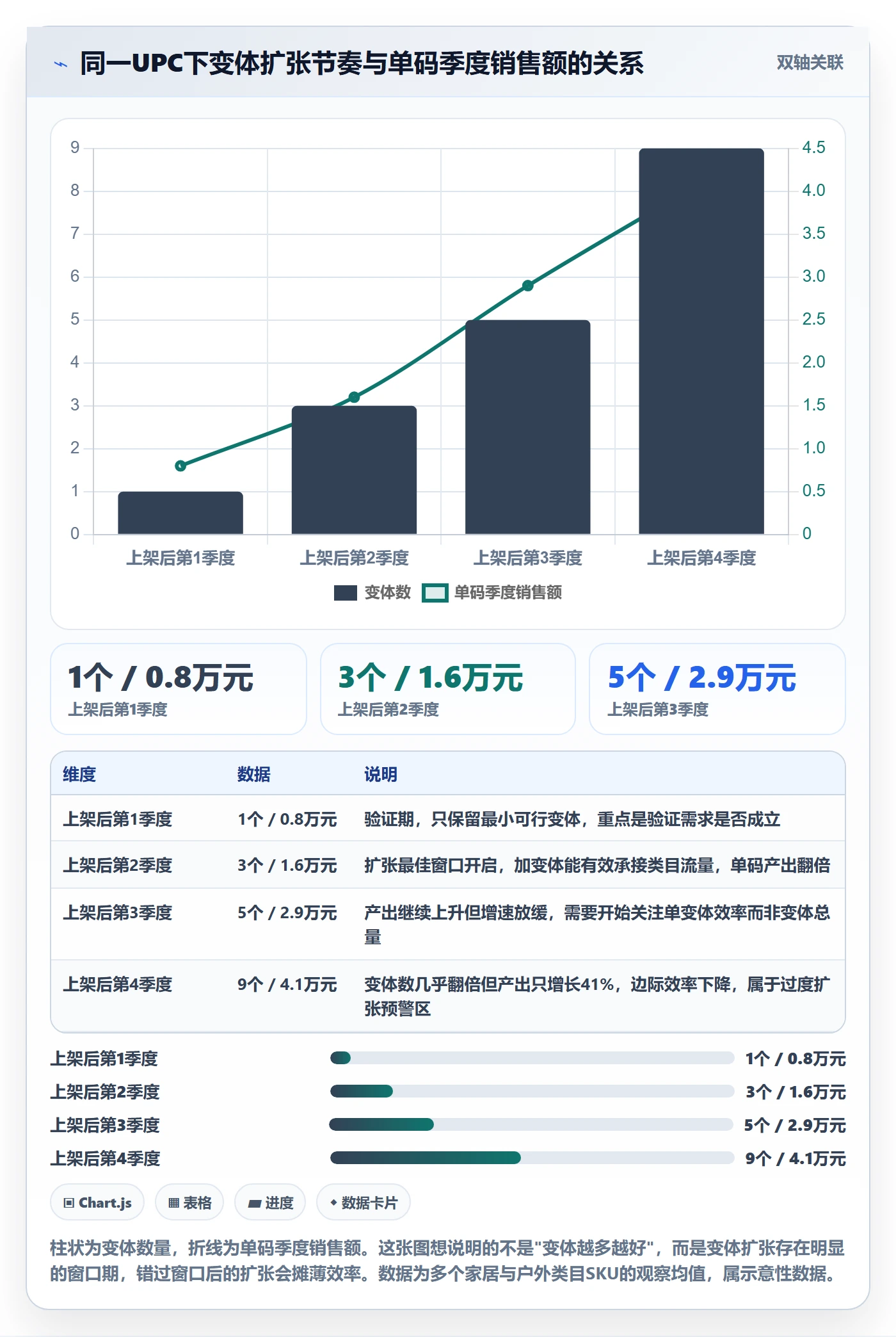
Task: Click the lightning icon beside the title
Action: [60, 64]
